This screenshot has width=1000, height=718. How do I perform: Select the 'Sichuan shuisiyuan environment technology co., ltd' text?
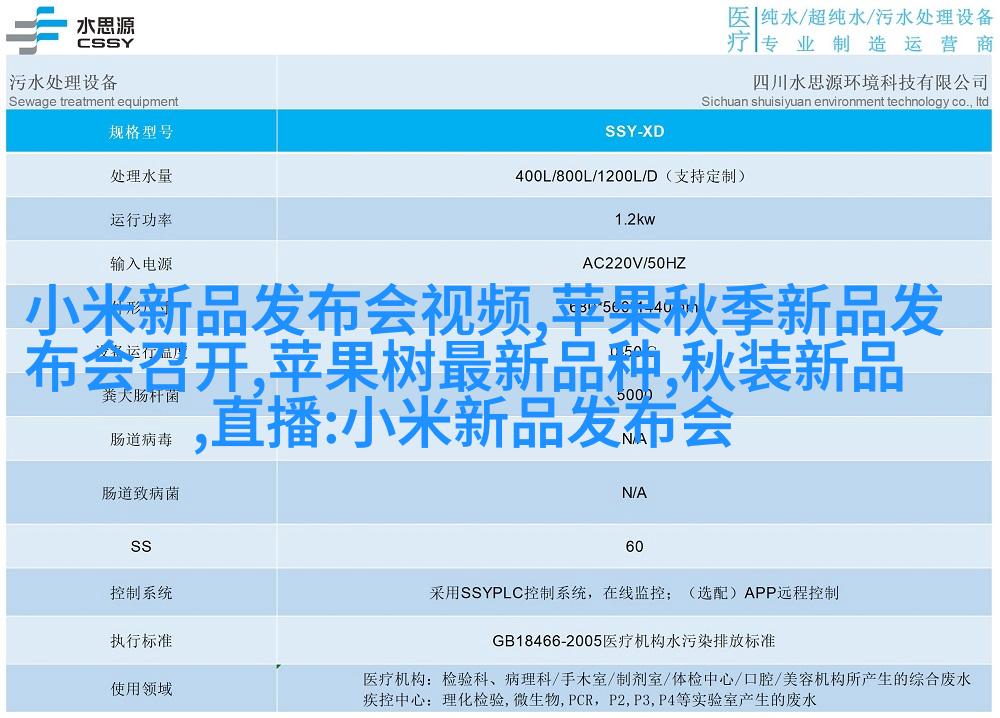(845, 101)
